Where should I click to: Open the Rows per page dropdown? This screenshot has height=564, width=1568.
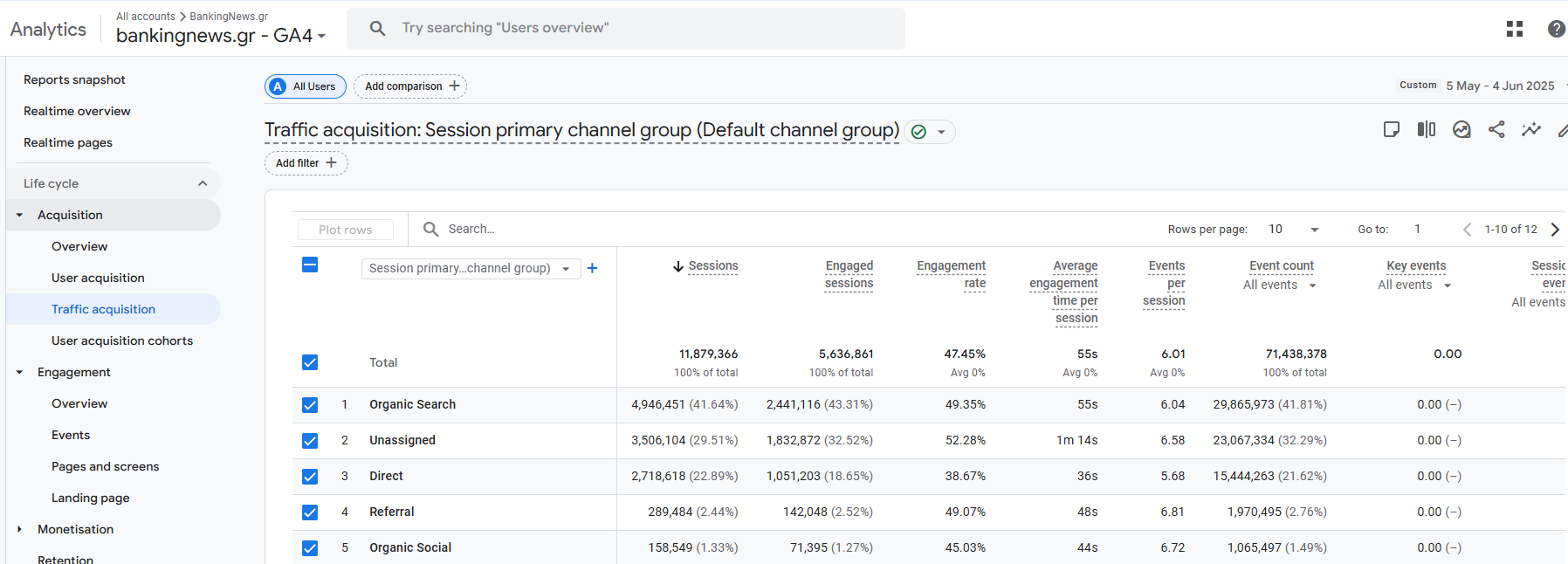pos(1293,230)
